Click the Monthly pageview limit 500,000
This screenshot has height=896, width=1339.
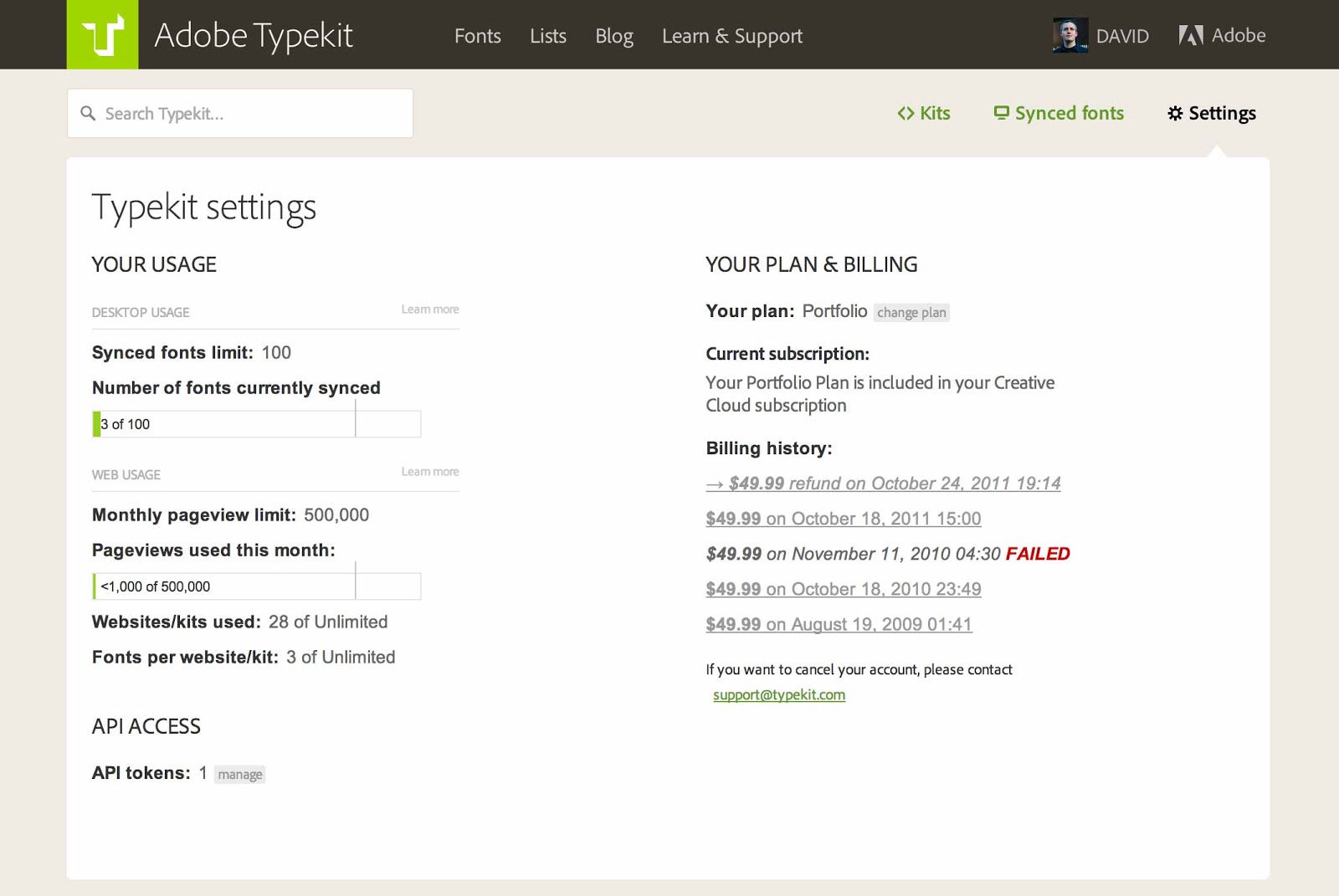[x=336, y=515]
